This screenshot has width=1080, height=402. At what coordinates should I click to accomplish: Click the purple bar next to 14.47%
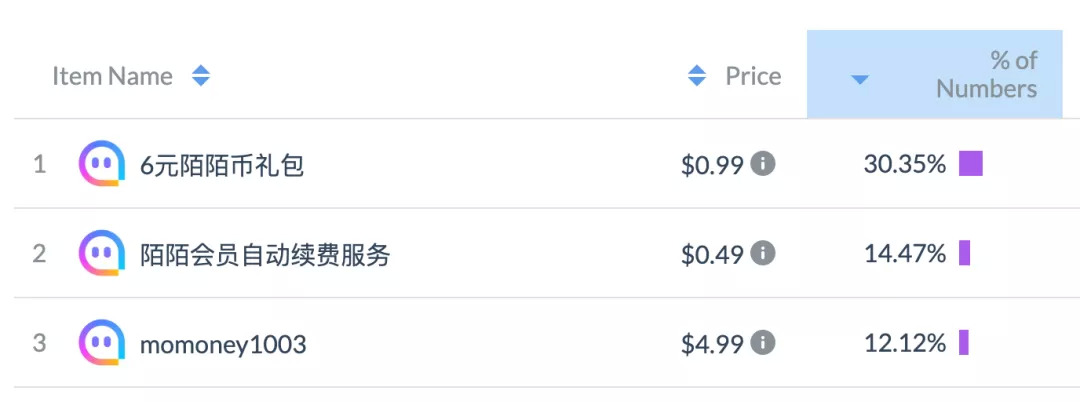pos(965,254)
